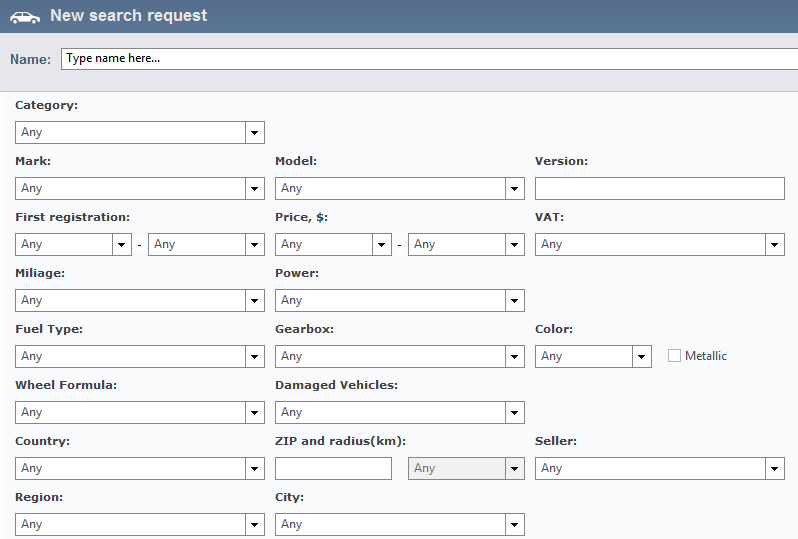The height and width of the screenshot is (539, 798).
Task: Expand the Mark dropdown list
Action: [140, 188]
